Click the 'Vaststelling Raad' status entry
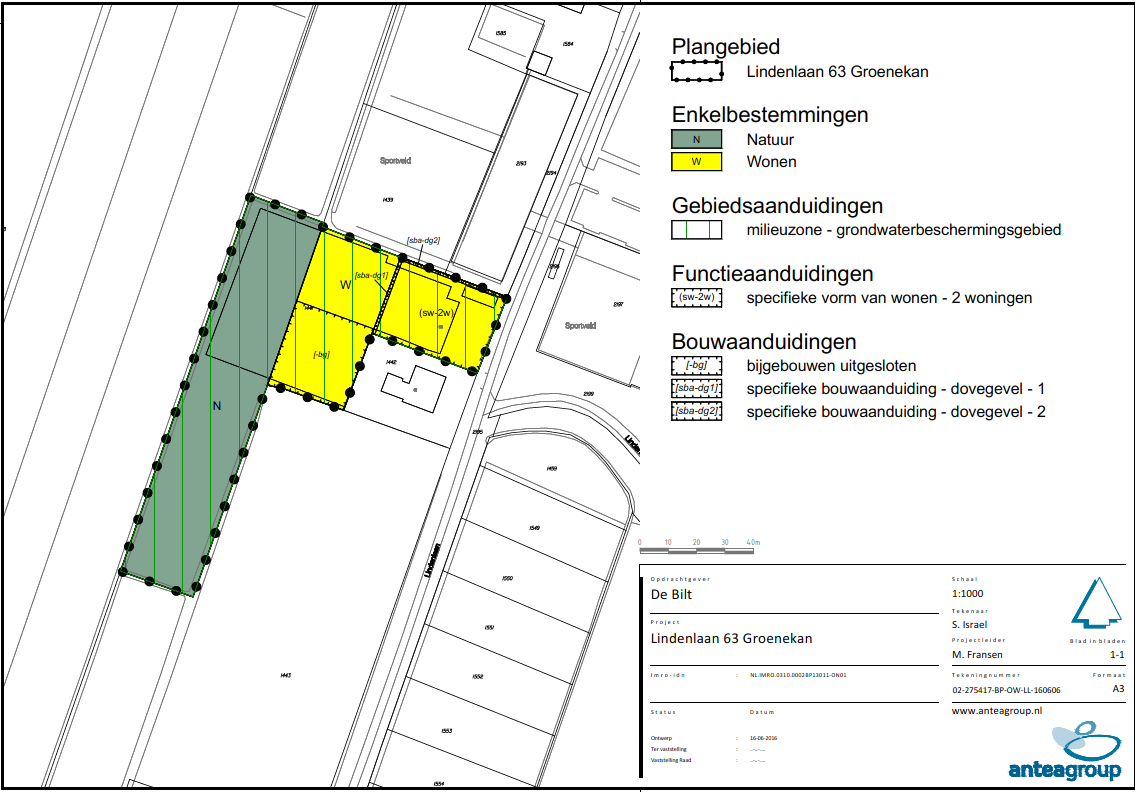Screen dimensions: 1135x792 tap(670, 760)
